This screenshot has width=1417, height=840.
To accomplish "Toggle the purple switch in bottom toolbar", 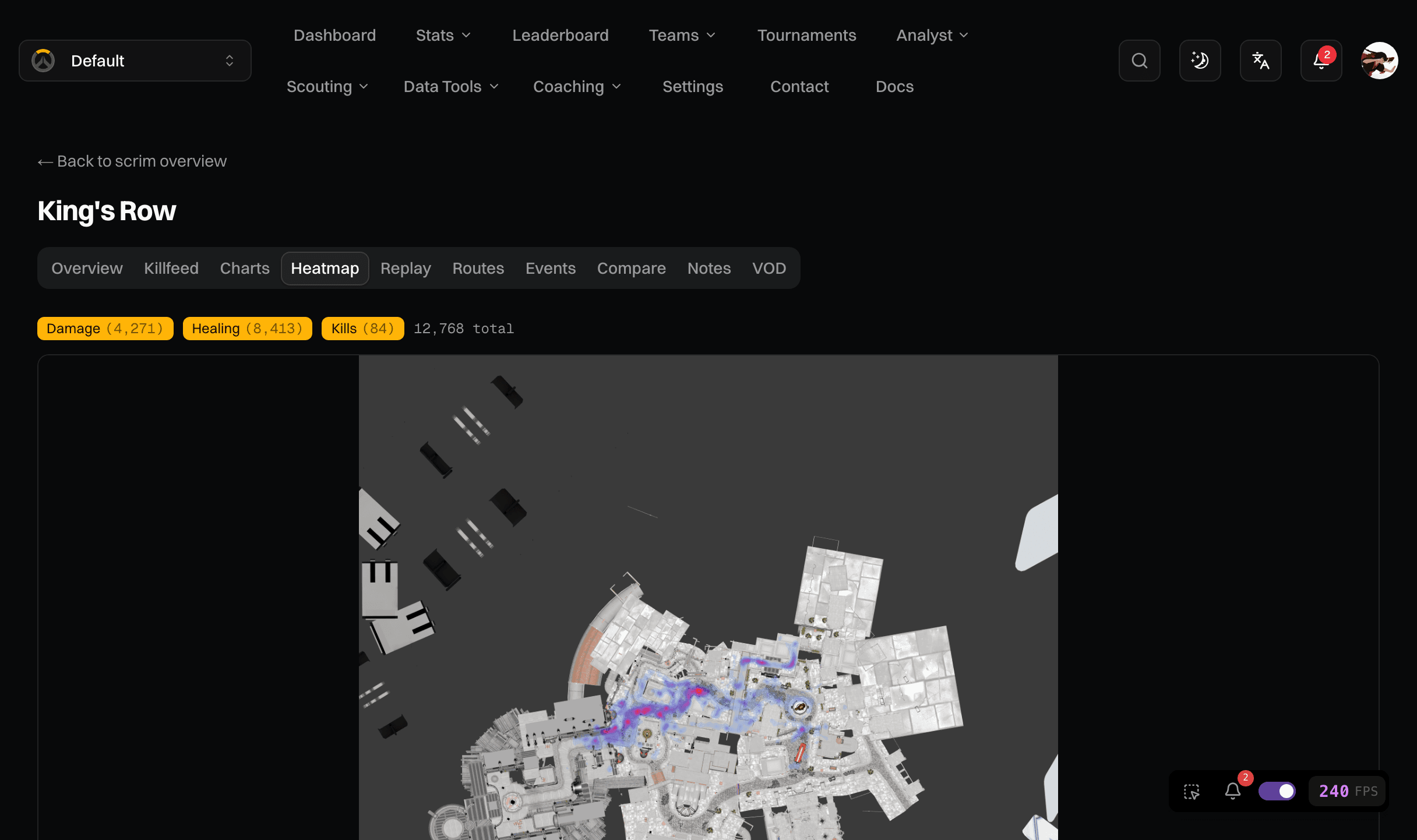I will (1277, 791).
